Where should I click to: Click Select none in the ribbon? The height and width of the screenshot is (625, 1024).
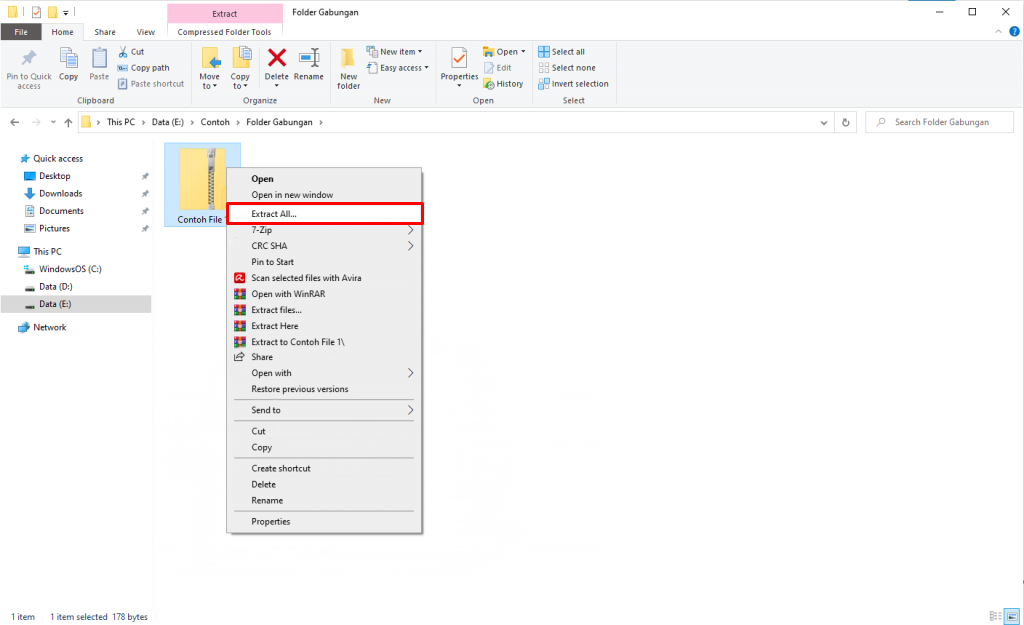coord(567,67)
